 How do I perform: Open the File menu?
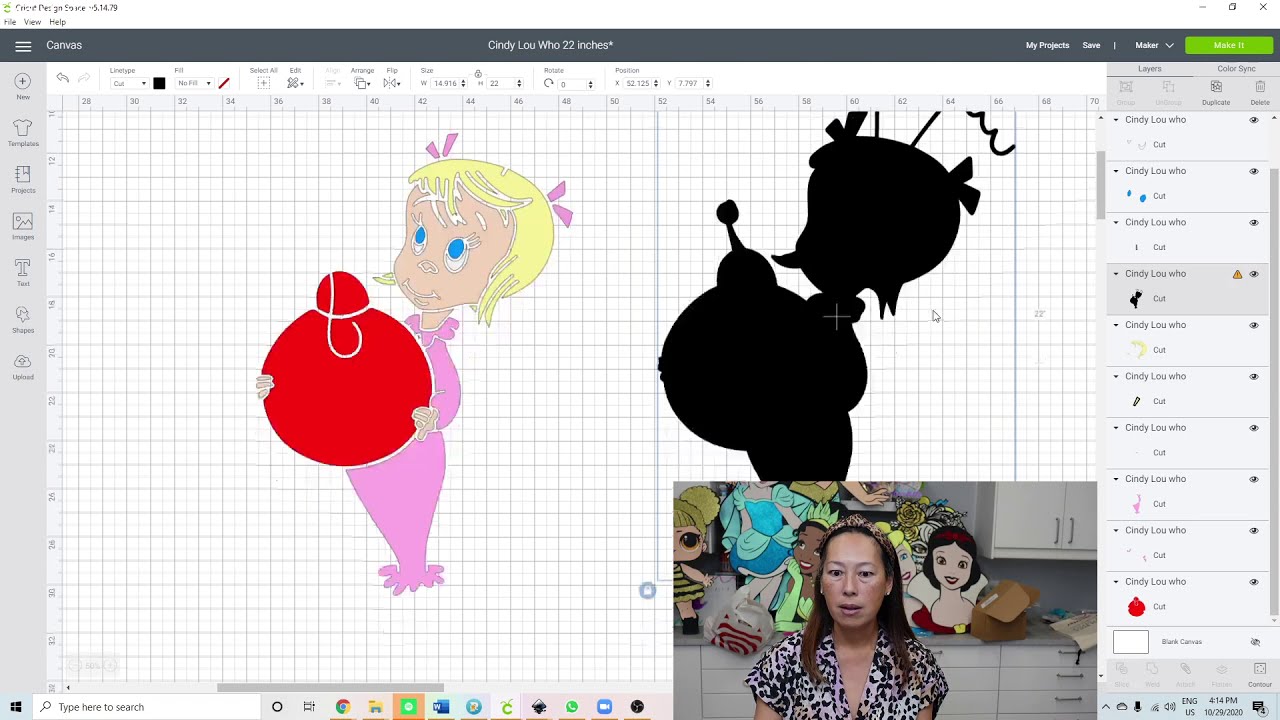tap(10, 22)
